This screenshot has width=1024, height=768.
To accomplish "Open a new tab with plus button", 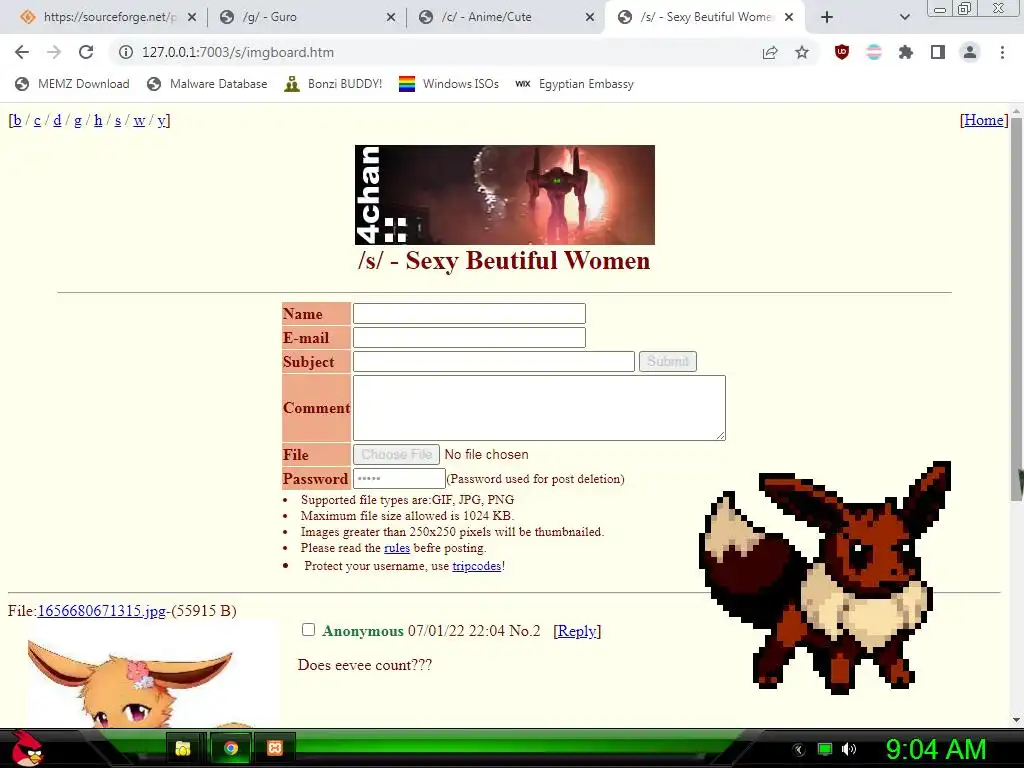I will pyautogui.click(x=827, y=17).
